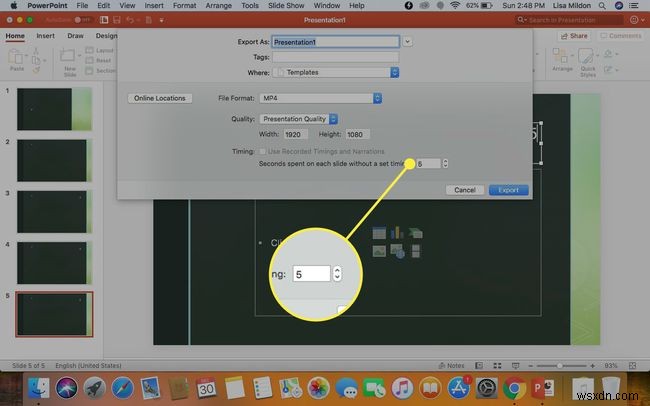Open the Slide Show menu
650x406 pixels.
click(286, 6)
